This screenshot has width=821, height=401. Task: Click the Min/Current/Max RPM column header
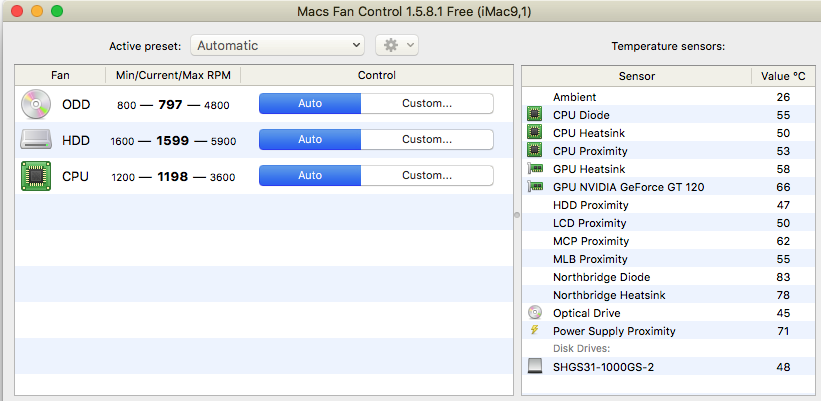click(173, 75)
